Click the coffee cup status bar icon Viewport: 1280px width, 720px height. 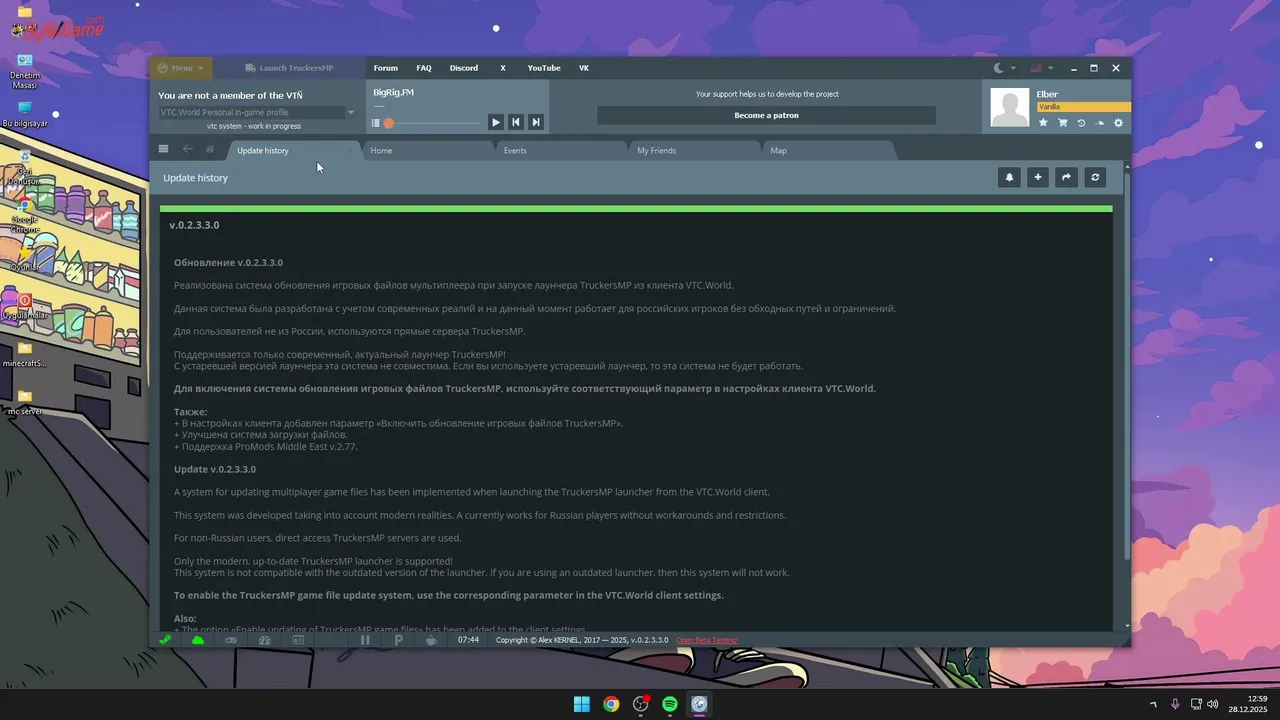[x=431, y=640]
